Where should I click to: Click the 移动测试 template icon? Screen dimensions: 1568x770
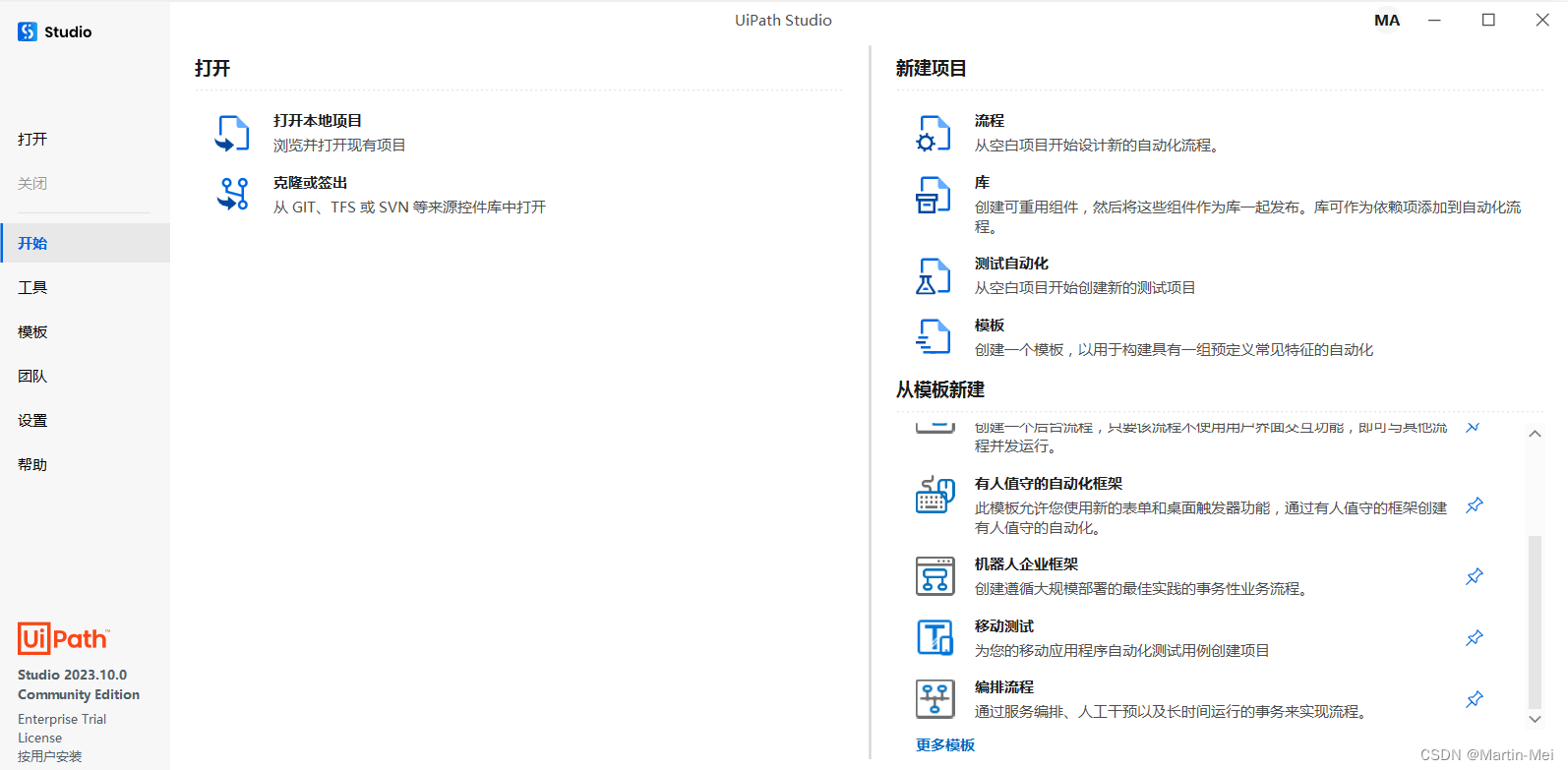pos(935,637)
